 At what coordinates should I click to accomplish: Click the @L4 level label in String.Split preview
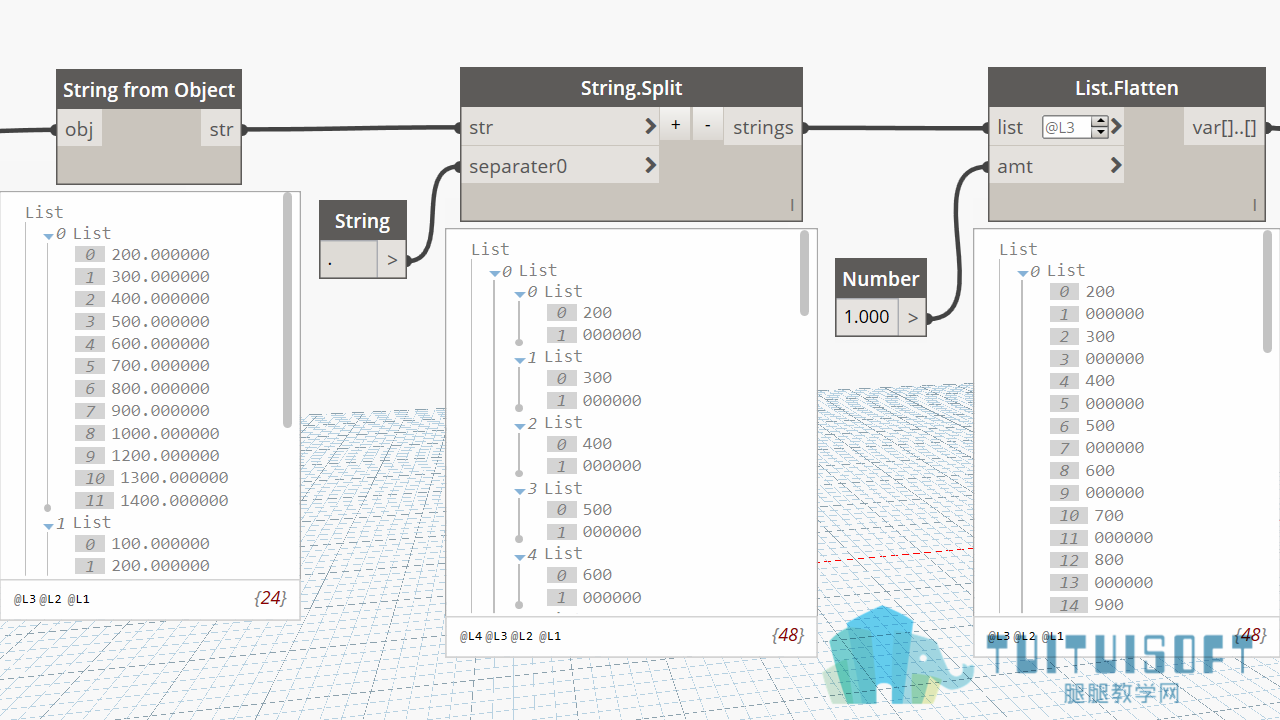pyautogui.click(x=470, y=636)
